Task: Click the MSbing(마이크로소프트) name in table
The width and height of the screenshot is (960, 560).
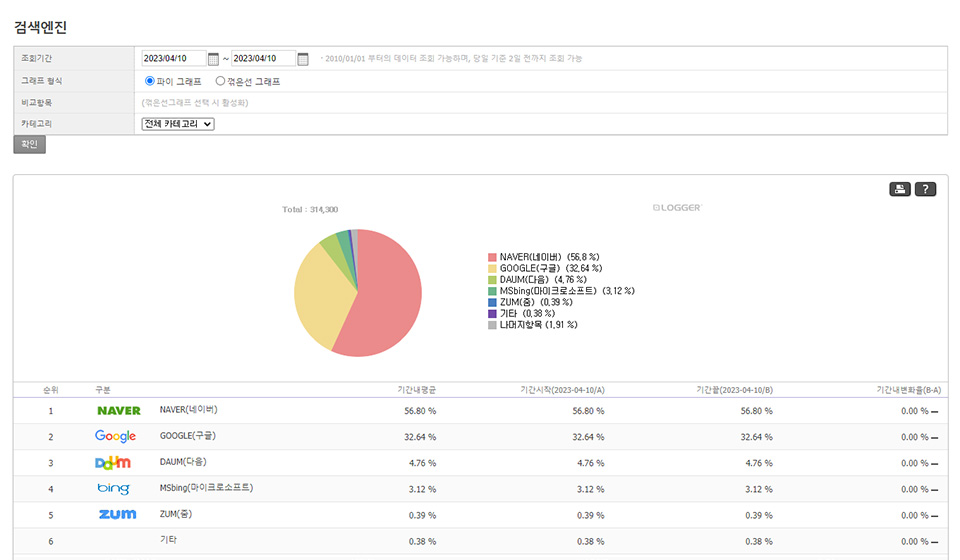Action: [206, 488]
